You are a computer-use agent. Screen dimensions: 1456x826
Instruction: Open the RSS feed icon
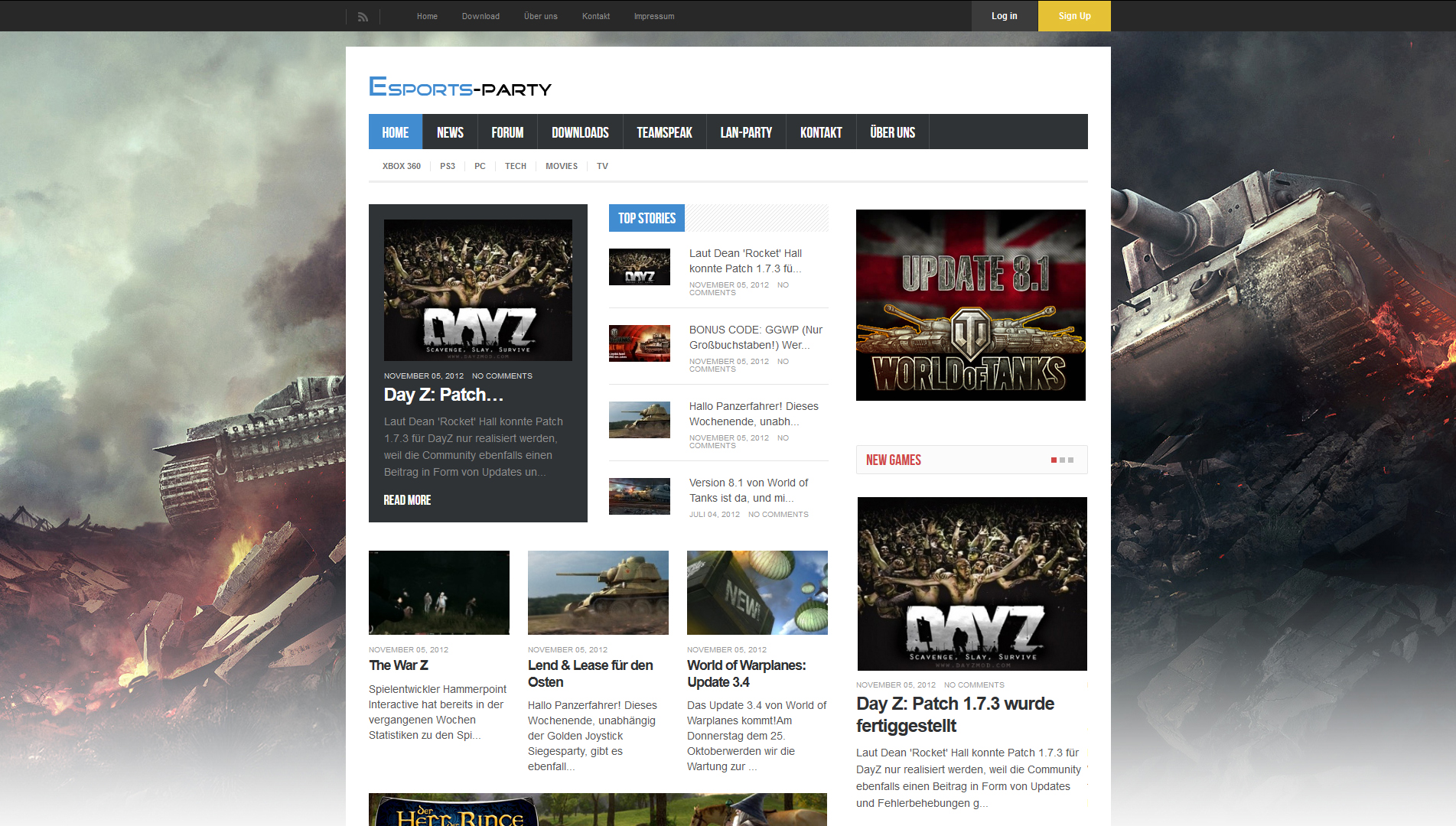pyautogui.click(x=363, y=16)
